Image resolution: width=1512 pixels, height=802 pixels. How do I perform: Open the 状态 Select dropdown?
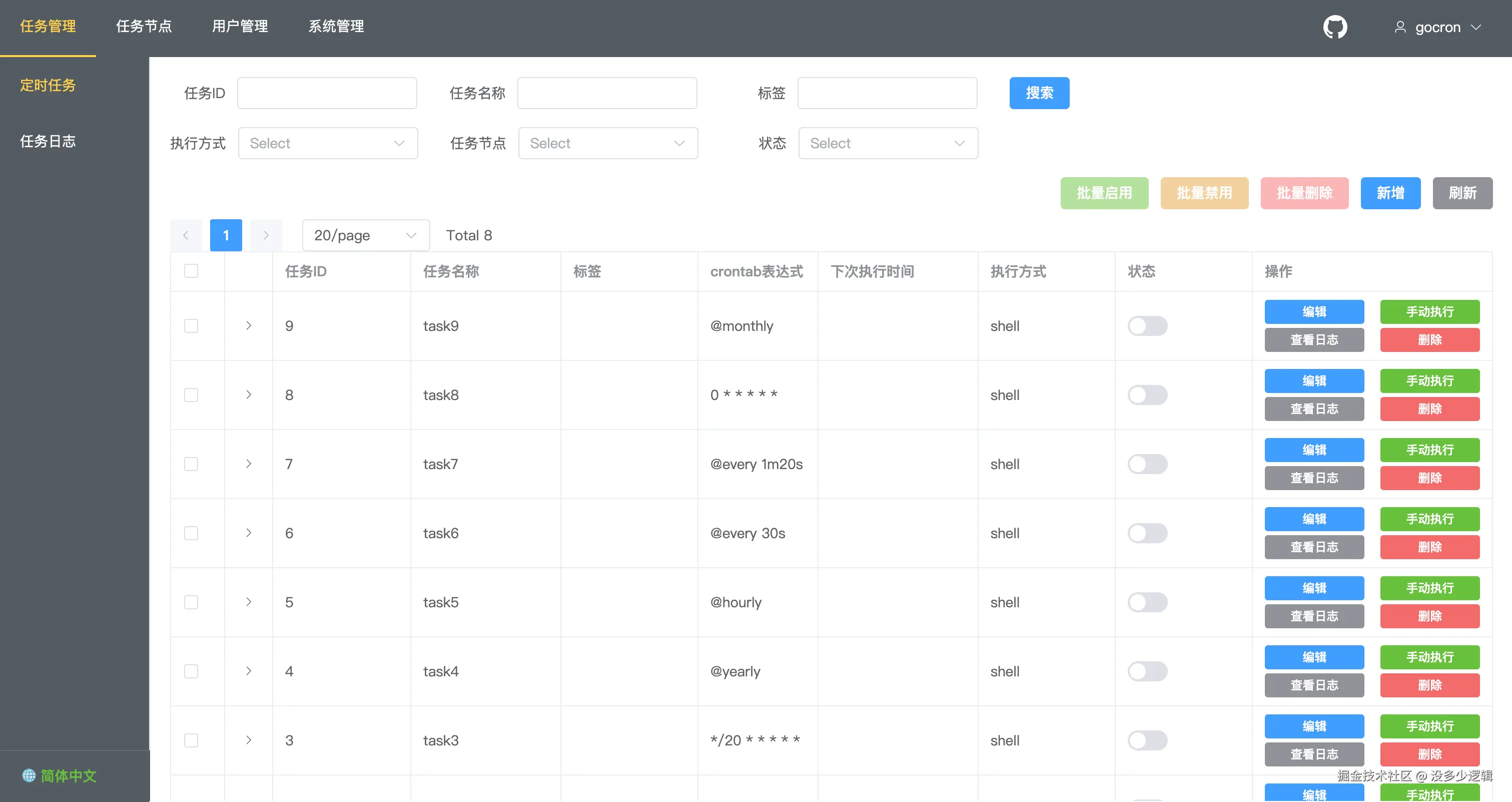coord(888,143)
